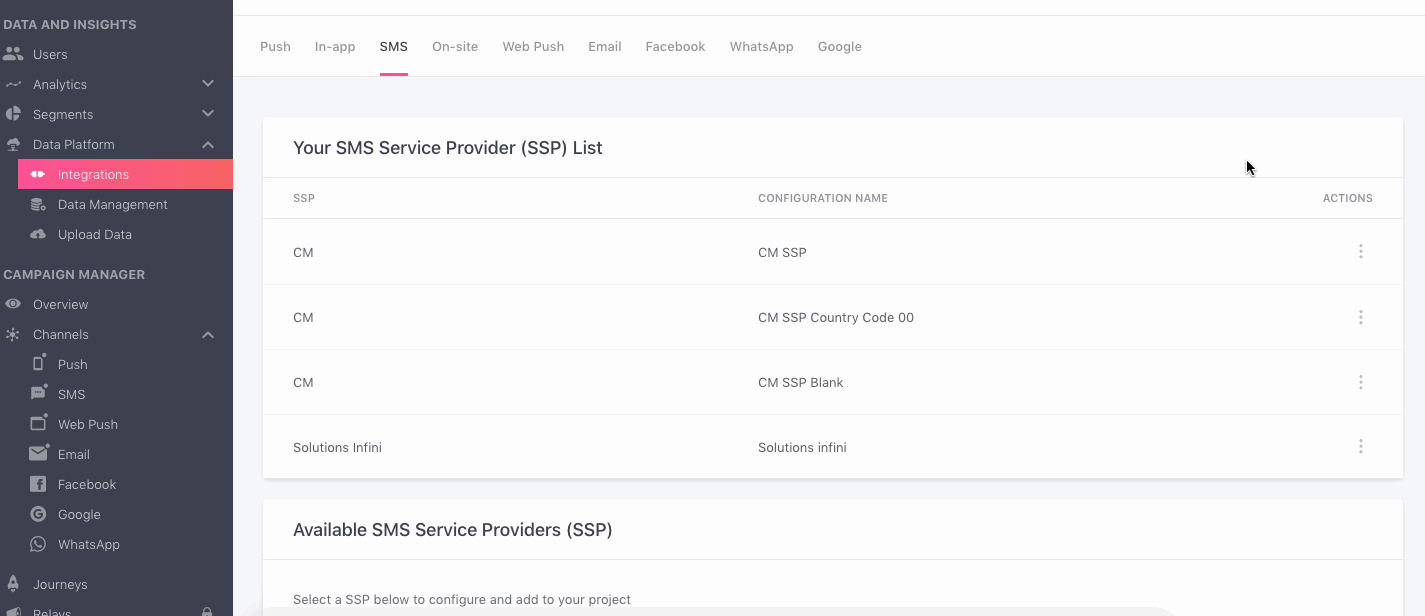Open actions menu for Solutions infini row

point(1360,447)
